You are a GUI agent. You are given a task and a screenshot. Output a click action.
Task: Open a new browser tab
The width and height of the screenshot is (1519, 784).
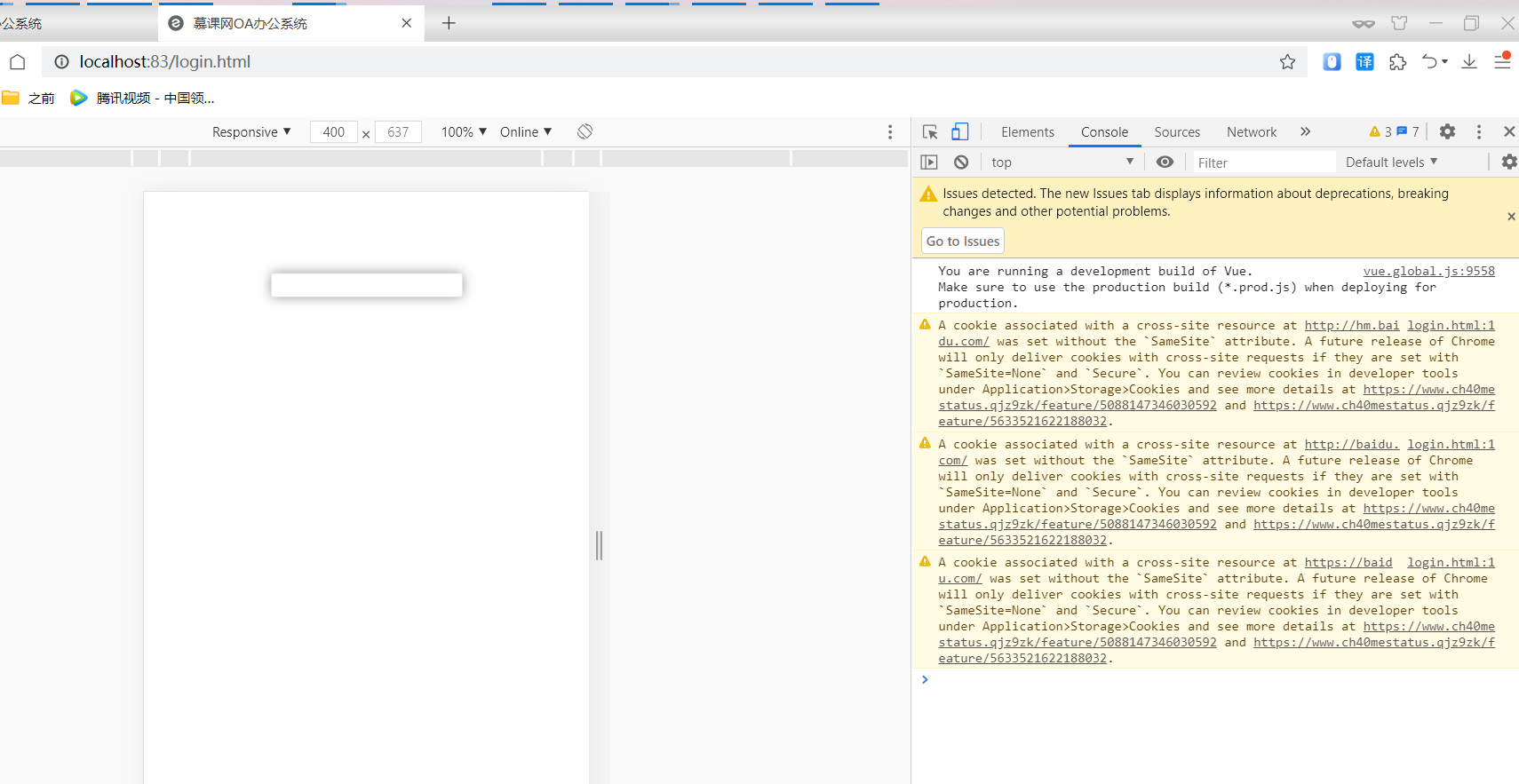pyautogui.click(x=449, y=23)
